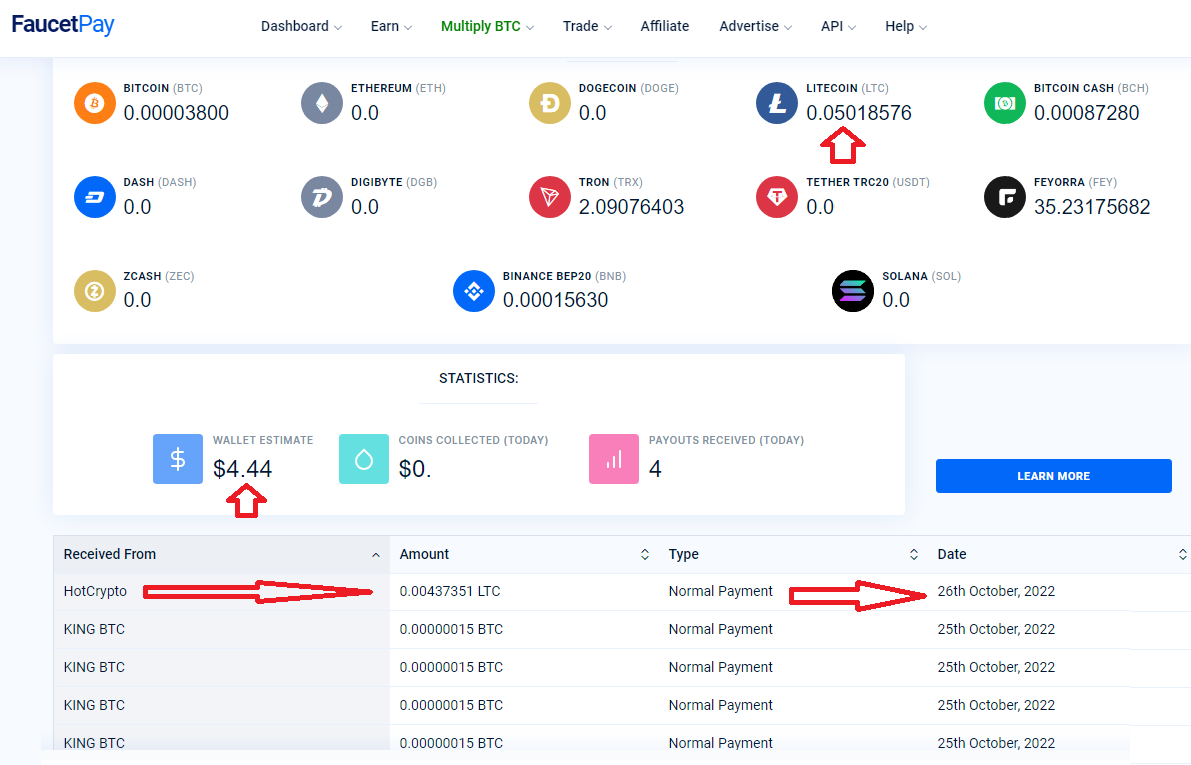The image size is (1191, 765).
Task: Open the Earn dropdown menu
Action: point(391,26)
